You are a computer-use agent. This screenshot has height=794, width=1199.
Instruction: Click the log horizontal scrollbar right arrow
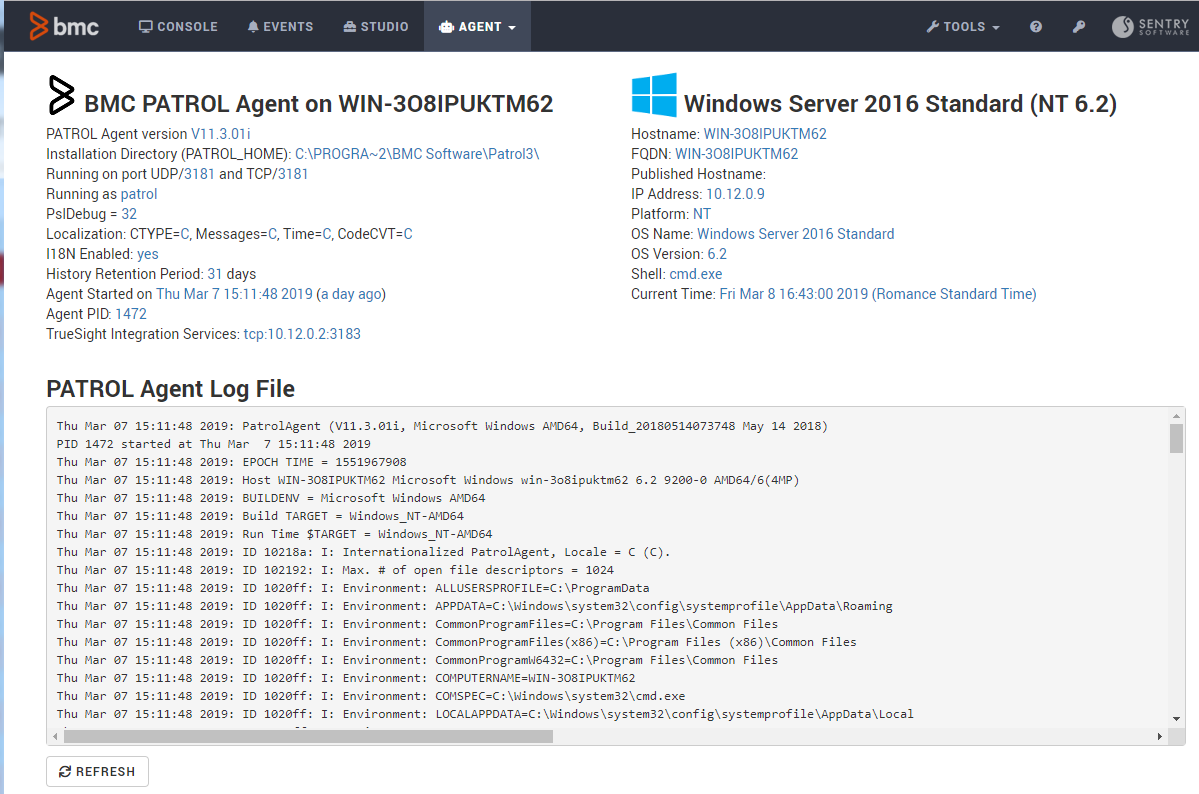(1160, 736)
